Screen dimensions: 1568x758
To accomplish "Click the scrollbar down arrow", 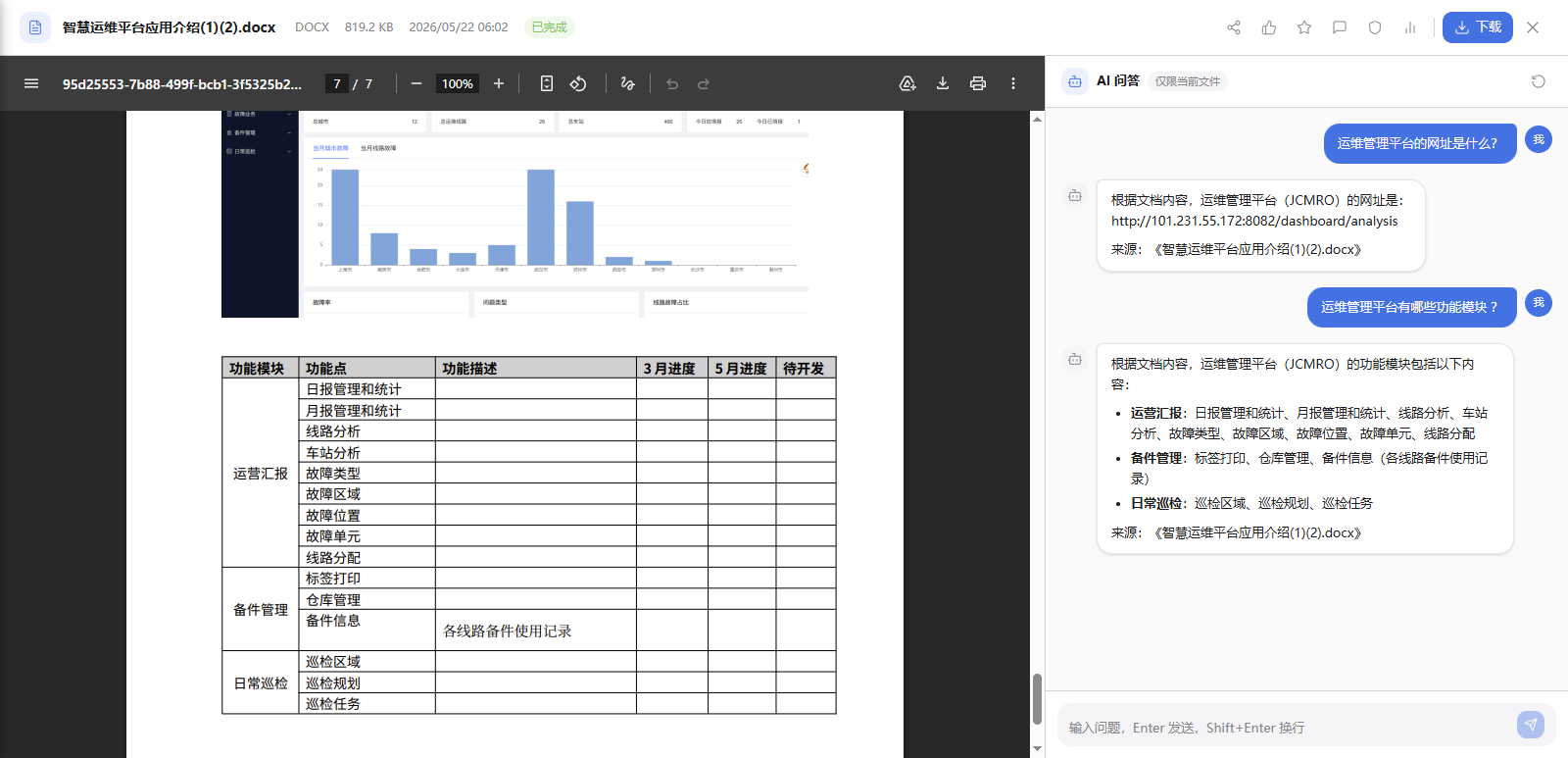I will 1037,749.
